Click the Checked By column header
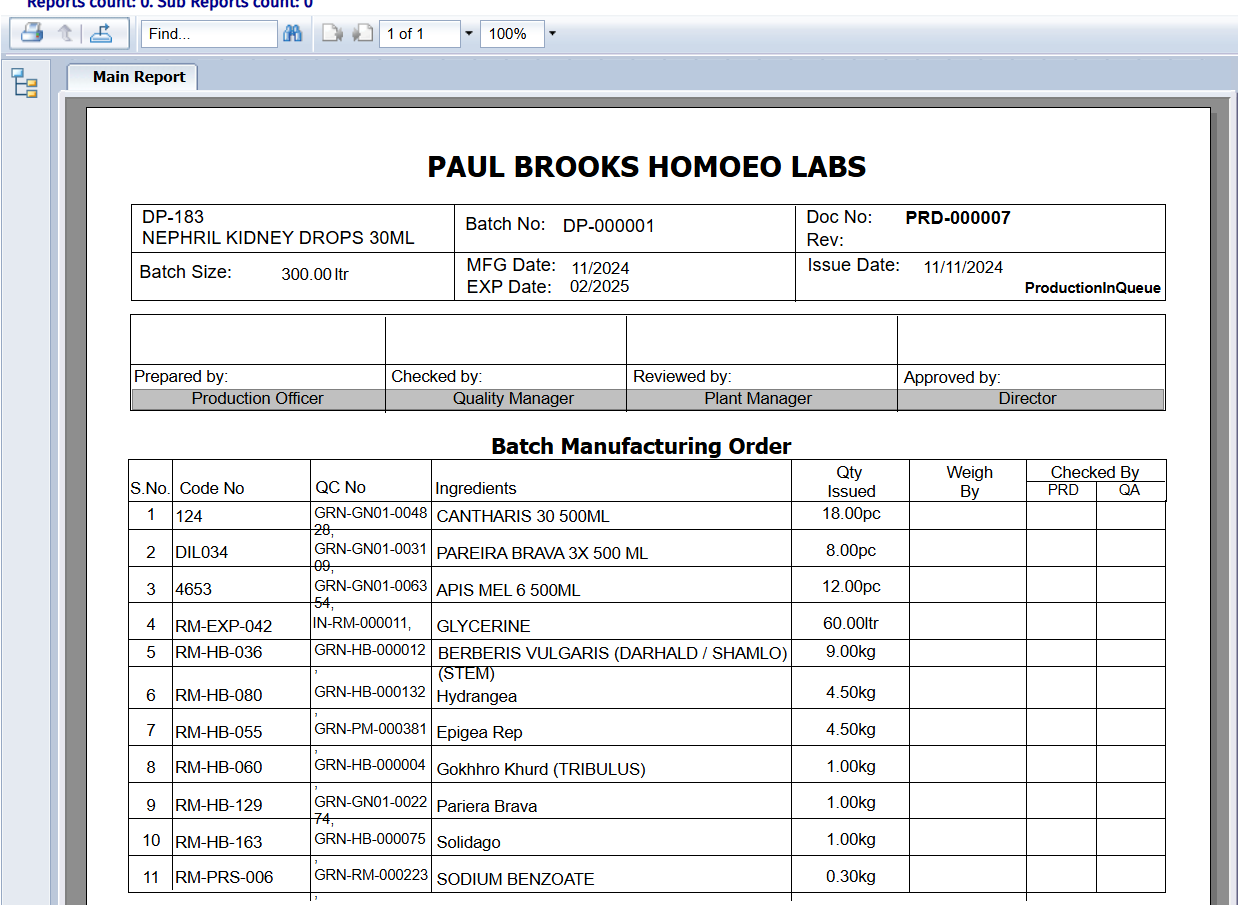The image size is (1249, 905). tap(1095, 472)
